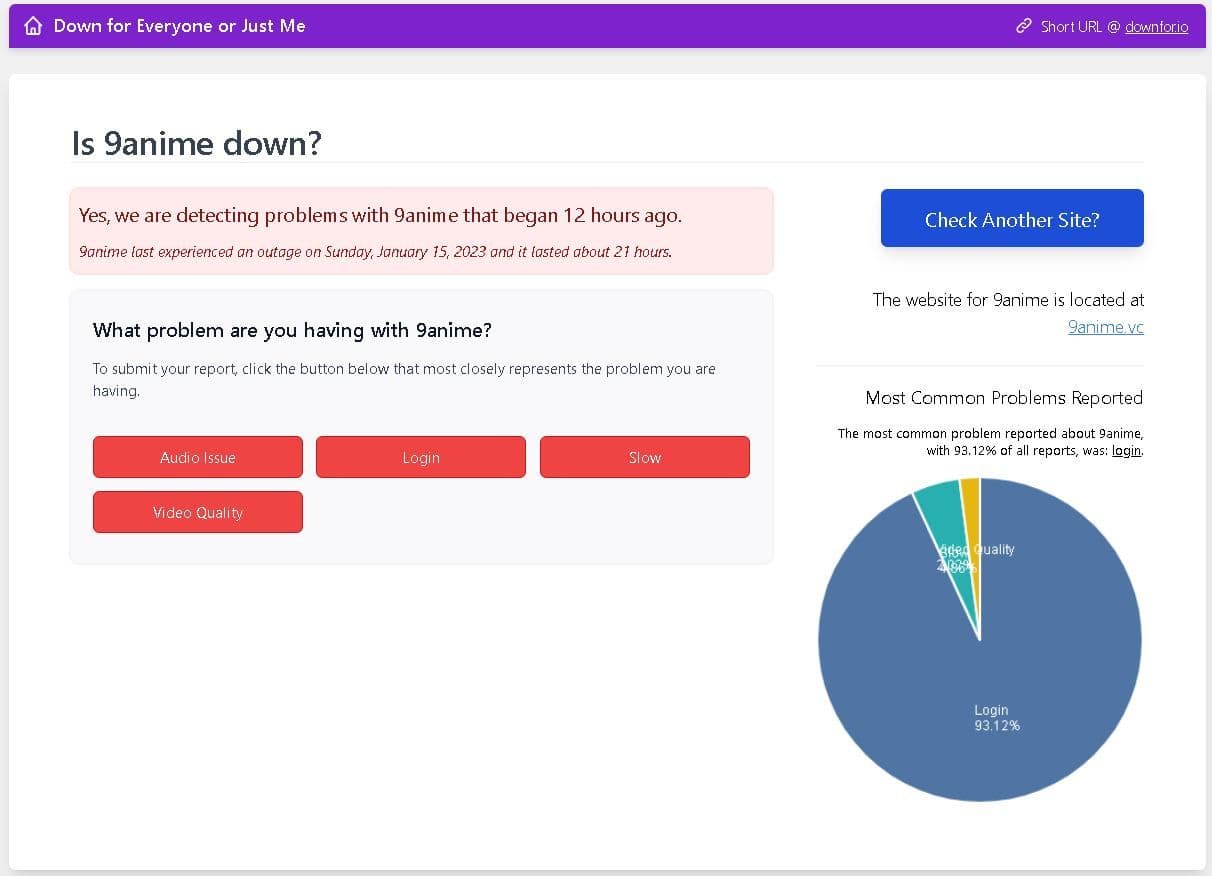The height and width of the screenshot is (876, 1212).
Task: Open the downfor.io short URL link
Action: 1156,27
